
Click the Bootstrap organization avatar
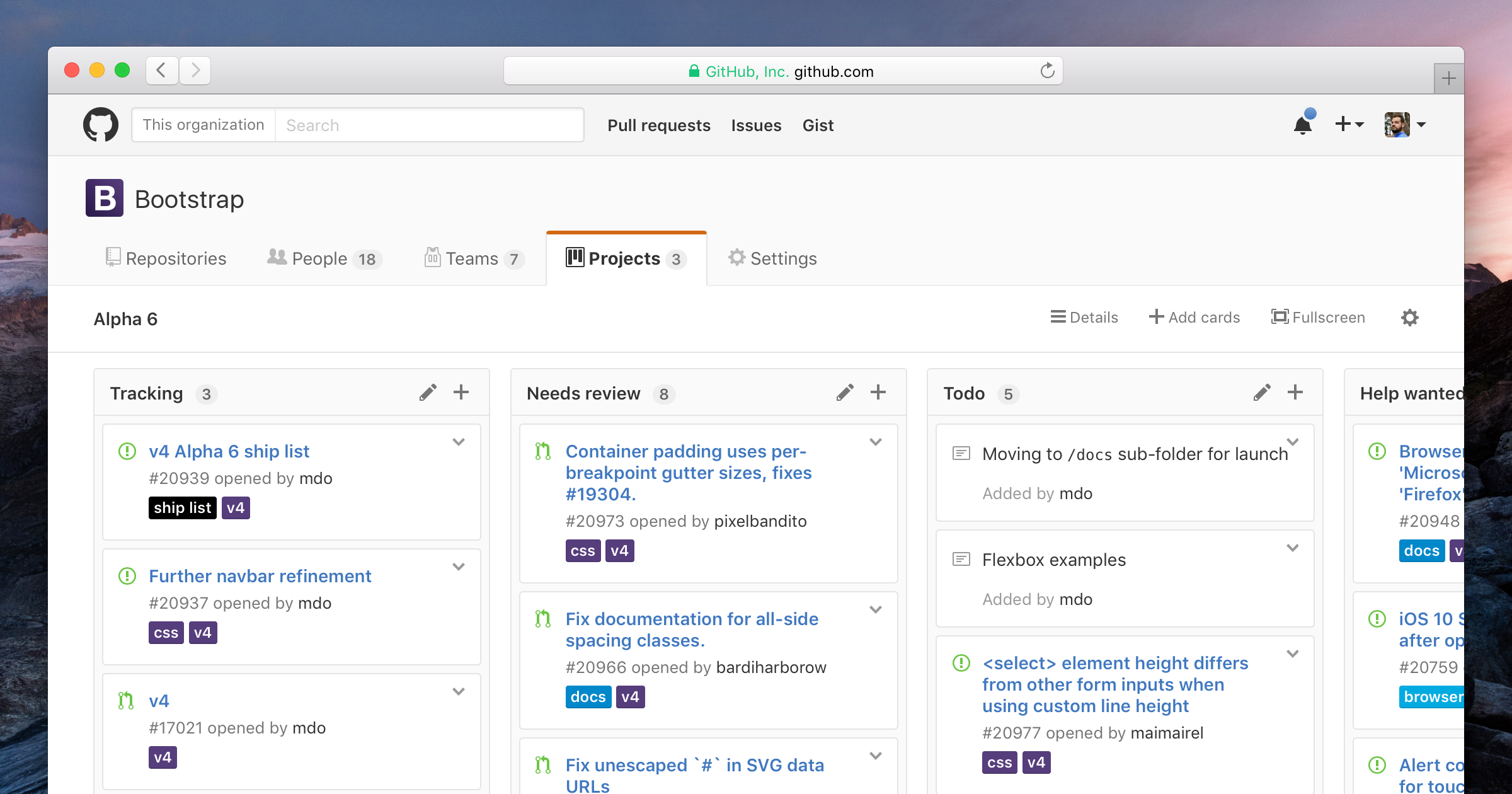[105, 198]
